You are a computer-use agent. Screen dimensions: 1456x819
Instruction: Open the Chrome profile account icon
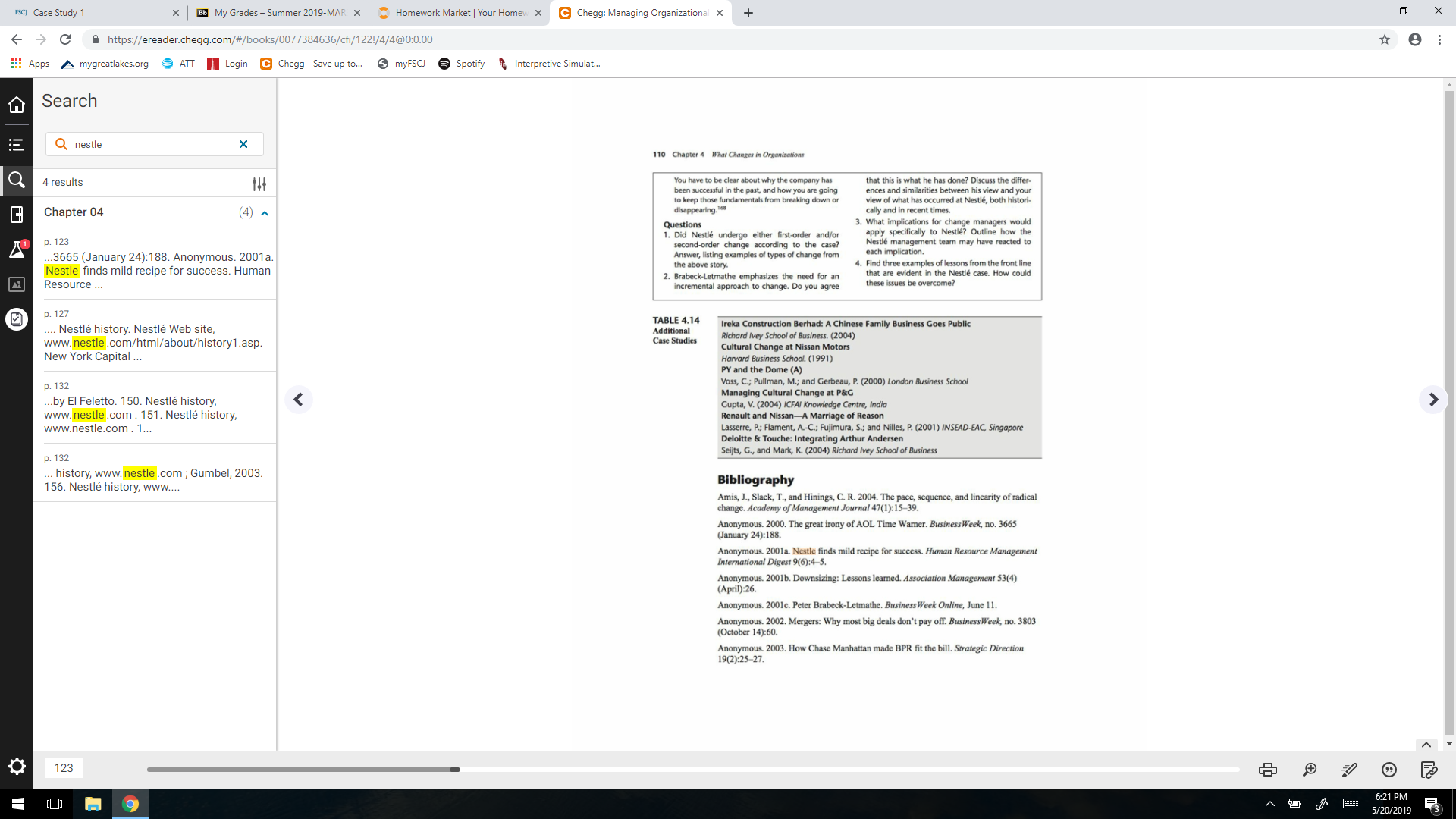(x=1415, y=39)
